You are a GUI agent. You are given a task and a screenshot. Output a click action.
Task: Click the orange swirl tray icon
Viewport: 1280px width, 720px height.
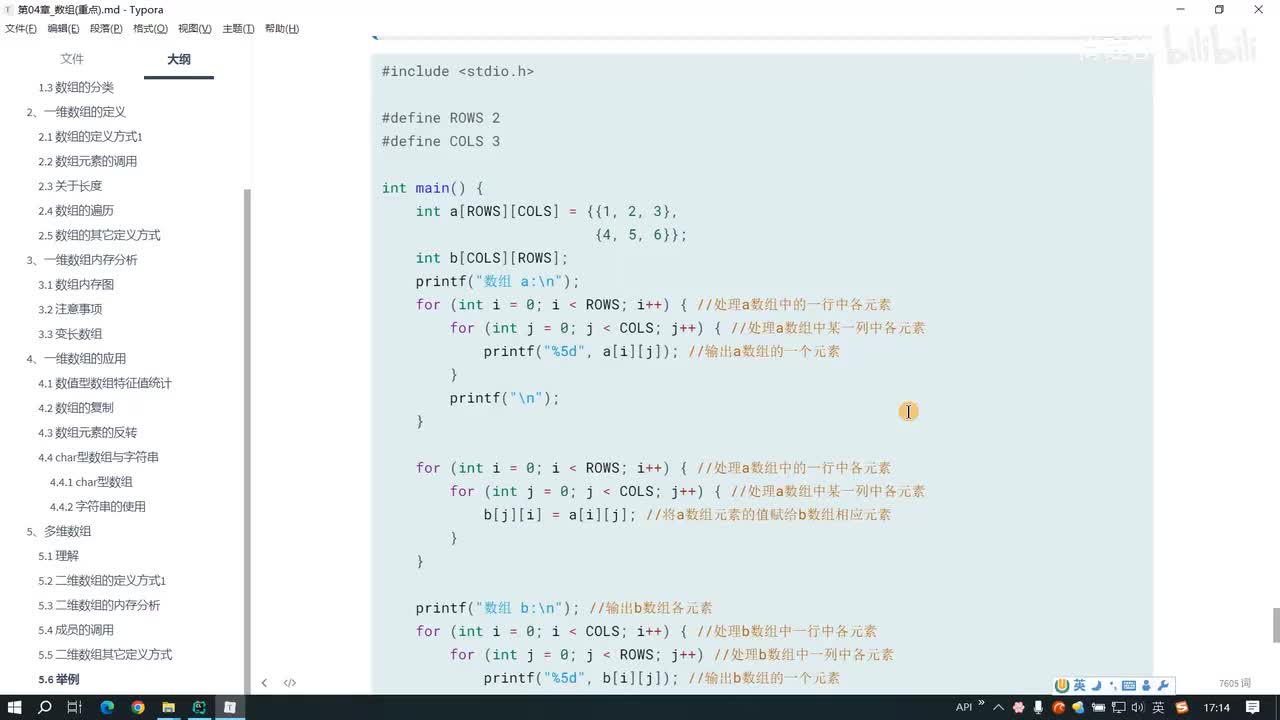[x=1059, y=707]
